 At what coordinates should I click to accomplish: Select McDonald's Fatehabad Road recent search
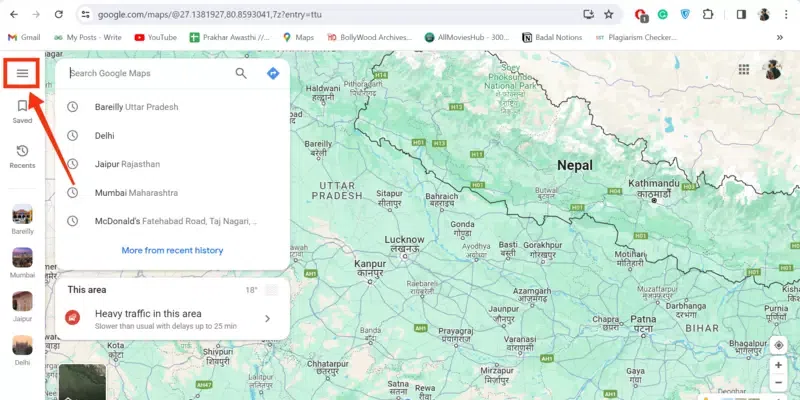coord(172,221)
